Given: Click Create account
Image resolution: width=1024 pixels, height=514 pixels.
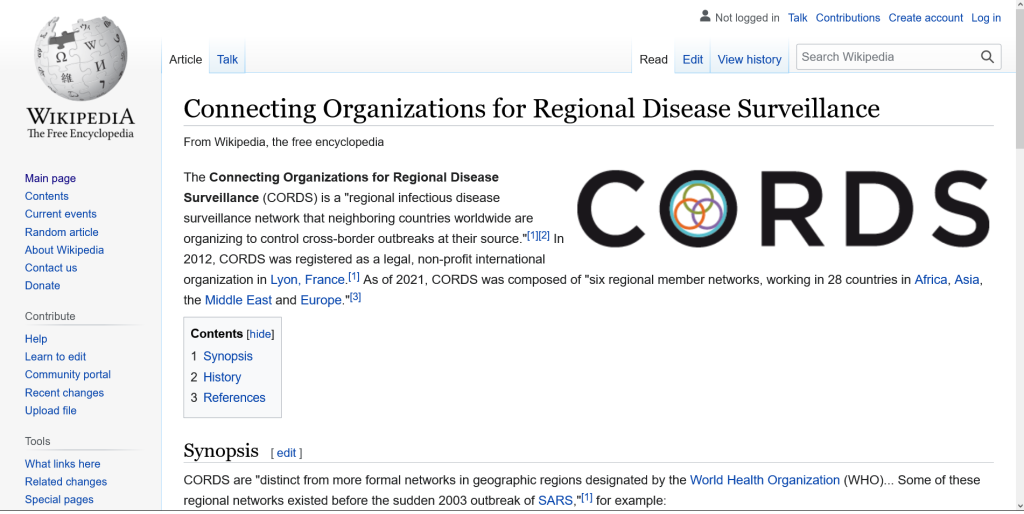Looking at the screenshot, I should 925,18.
